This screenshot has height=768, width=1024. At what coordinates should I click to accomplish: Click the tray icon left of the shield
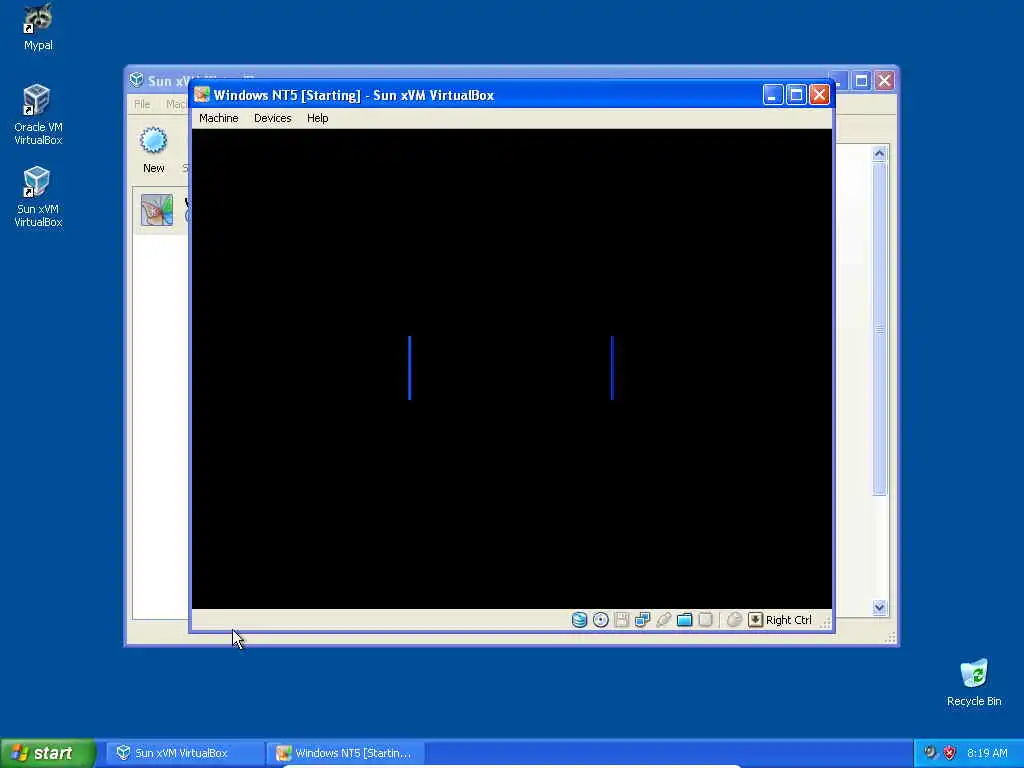coord(930,753)
